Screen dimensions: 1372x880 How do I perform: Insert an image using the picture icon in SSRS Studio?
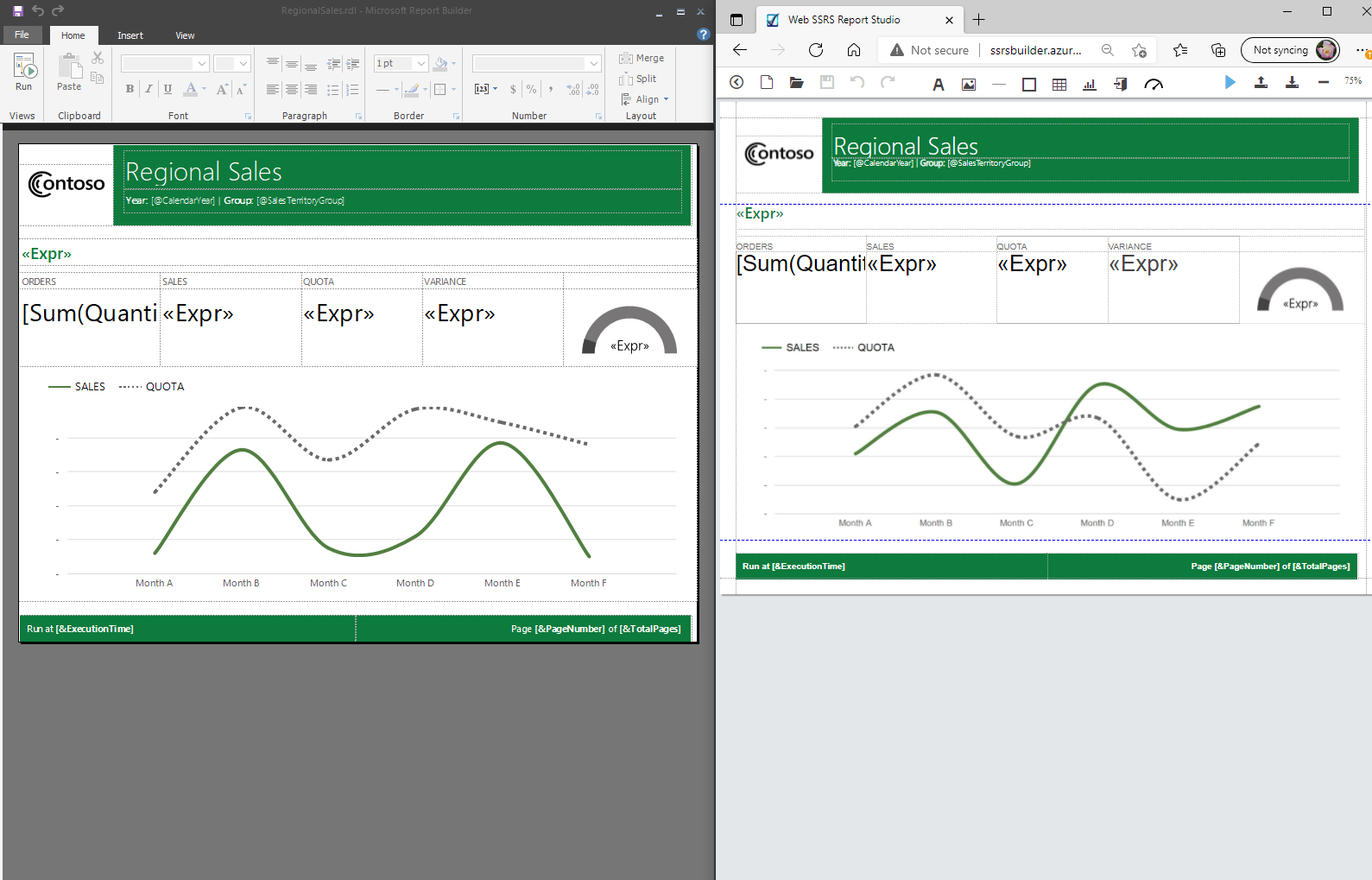(x=969, y=84)
